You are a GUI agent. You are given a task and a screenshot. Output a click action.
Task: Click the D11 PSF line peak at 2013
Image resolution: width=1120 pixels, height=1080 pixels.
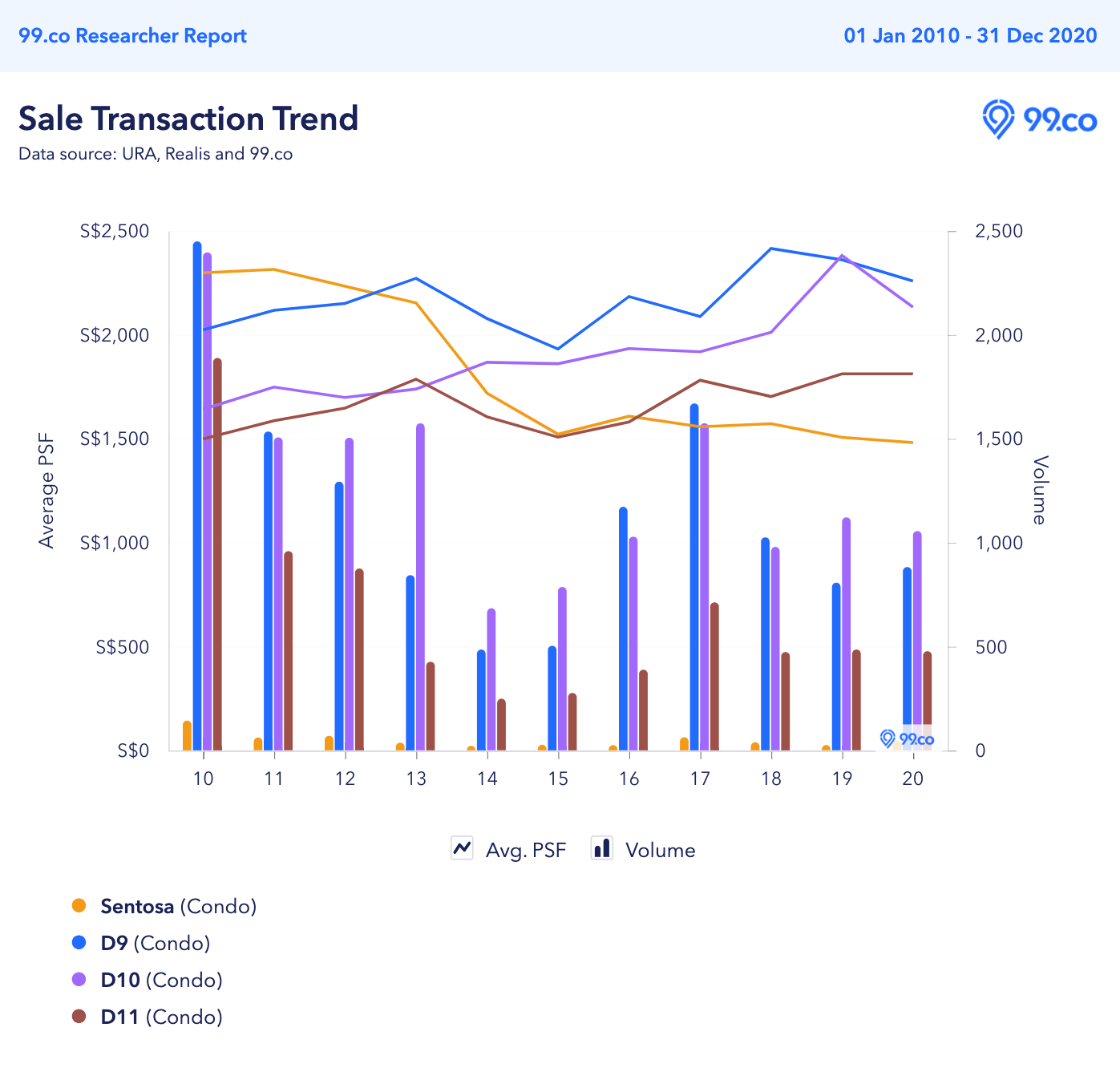point(416,379)
